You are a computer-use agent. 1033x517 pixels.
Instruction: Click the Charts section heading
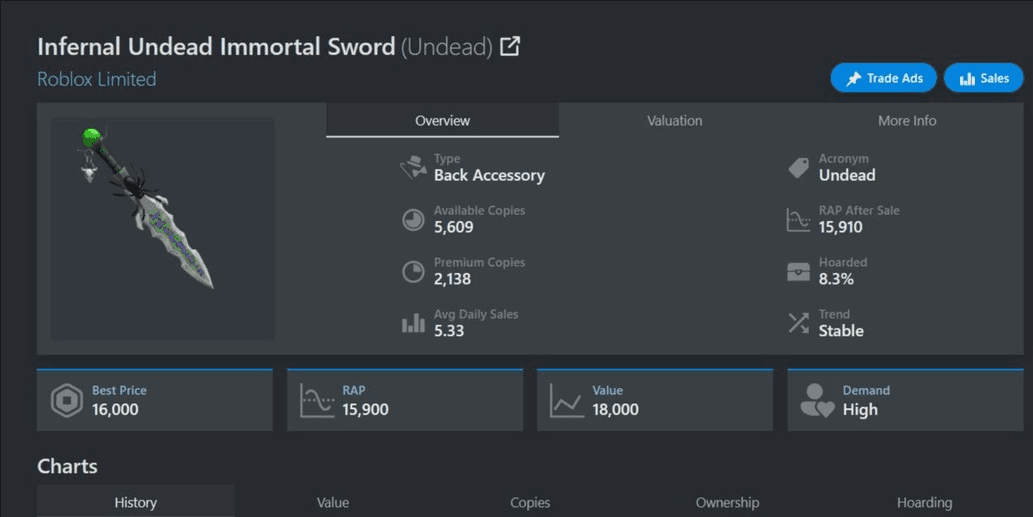click(67, 466)
